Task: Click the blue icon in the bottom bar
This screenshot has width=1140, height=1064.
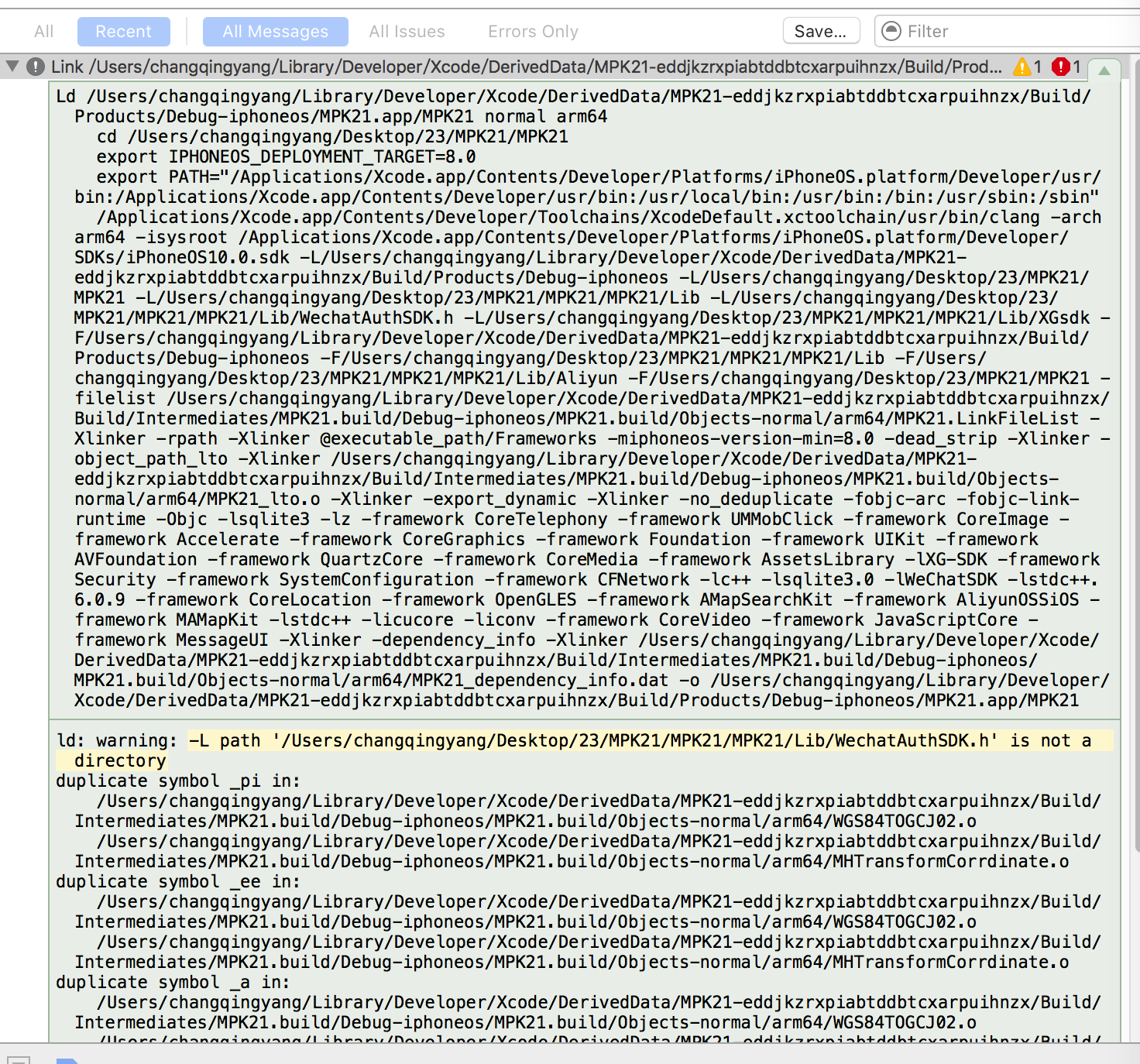Action: 67,1059
